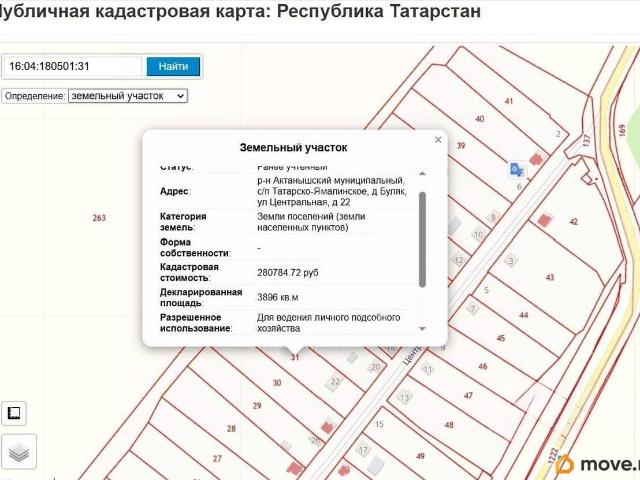Select parcel 28 on the map
640x480 pixels.
click(231, 429)
